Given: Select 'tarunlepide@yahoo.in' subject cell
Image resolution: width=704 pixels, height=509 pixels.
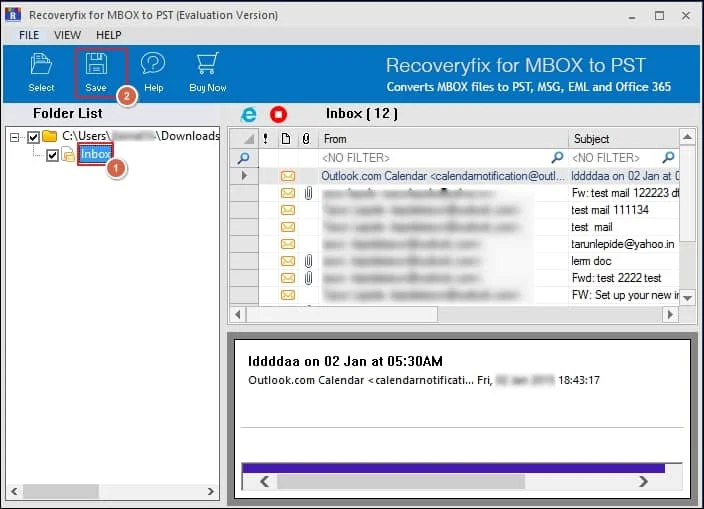Looking at the screenshot, I should pos(624,244).
